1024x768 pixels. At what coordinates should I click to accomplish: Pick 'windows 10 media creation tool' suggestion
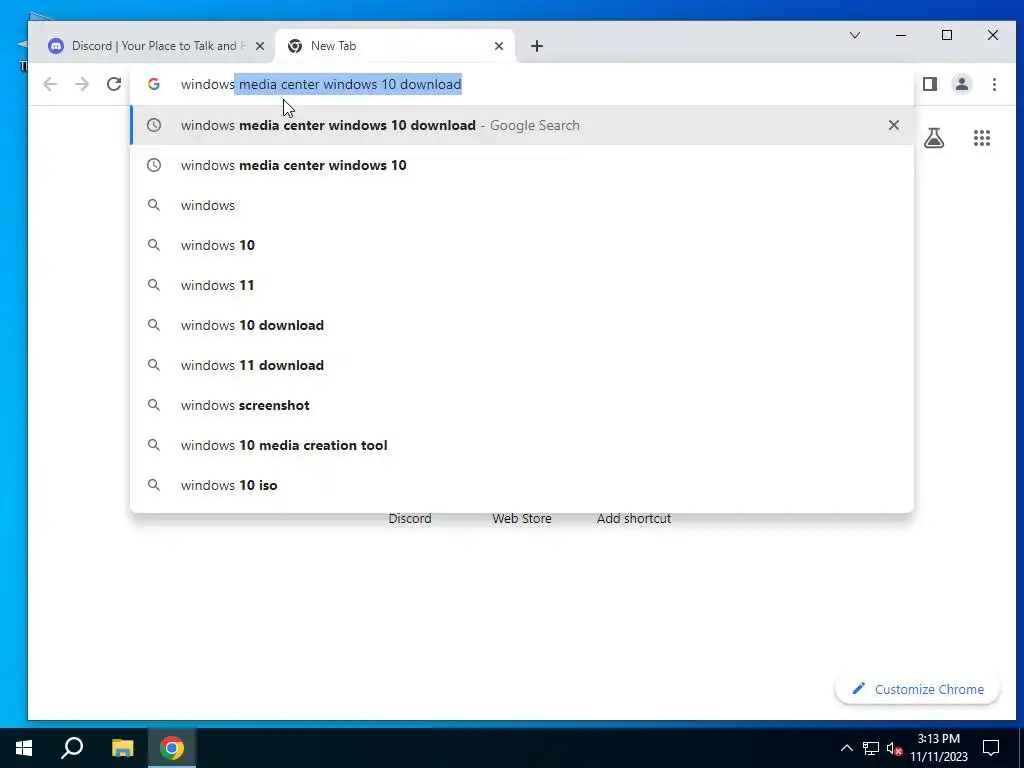click(x=522, y=445)
